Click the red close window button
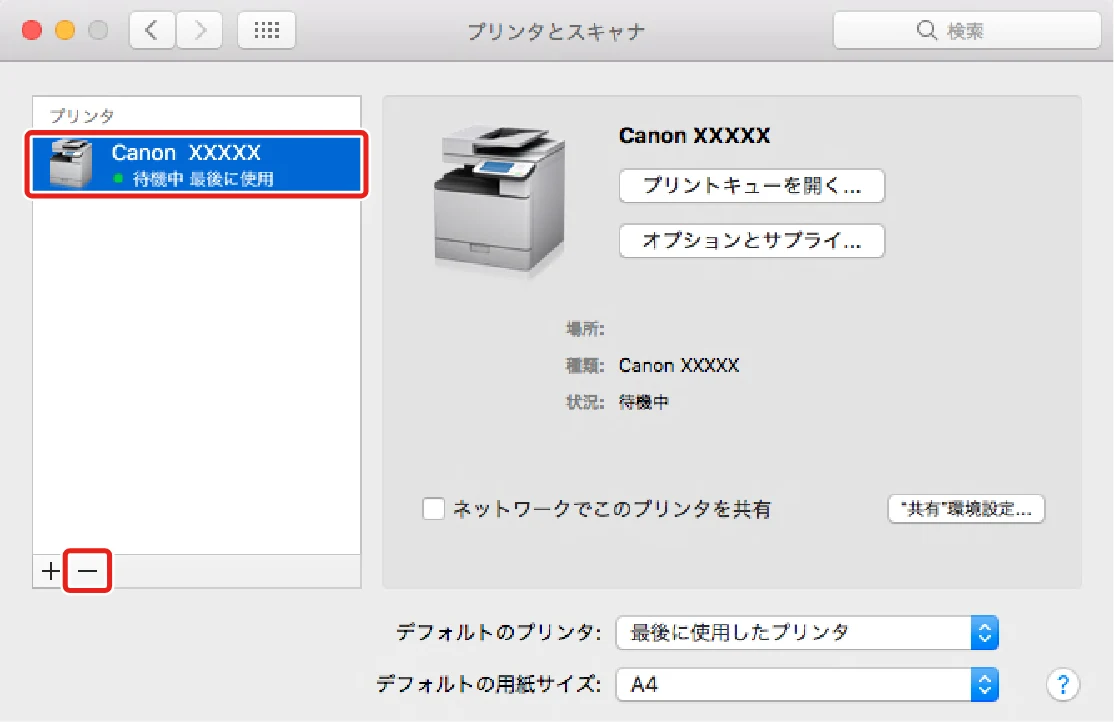 [31, 30]
